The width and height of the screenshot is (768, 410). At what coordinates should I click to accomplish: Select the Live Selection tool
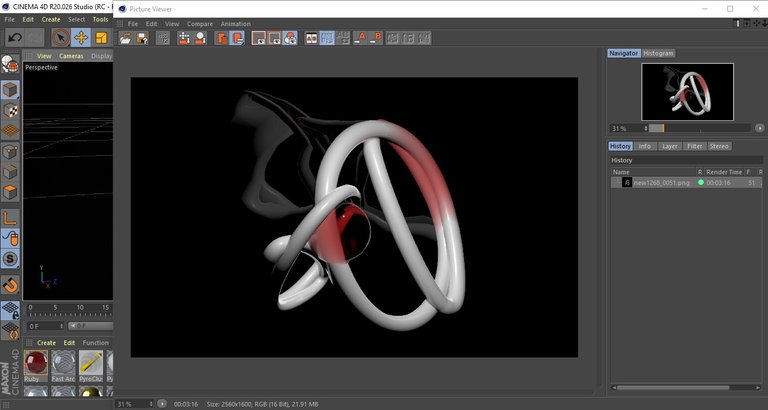click(x=61, y=38)
